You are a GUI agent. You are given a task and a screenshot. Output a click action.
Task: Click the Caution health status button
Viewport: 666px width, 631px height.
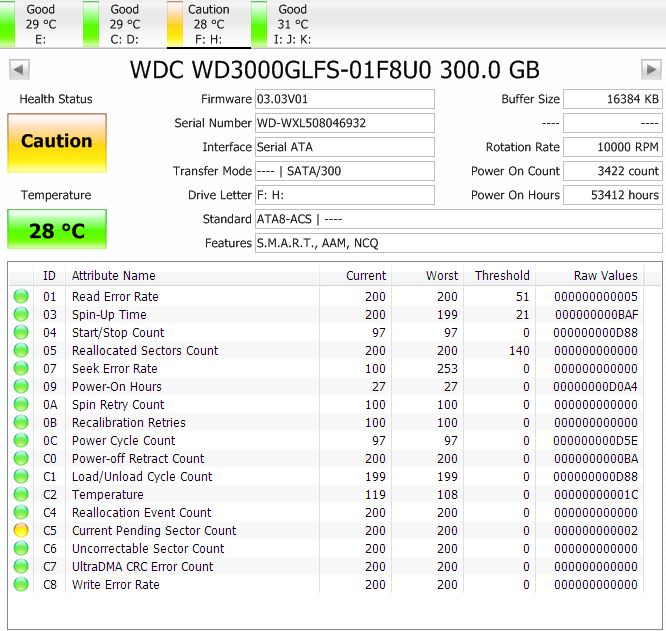57,143
